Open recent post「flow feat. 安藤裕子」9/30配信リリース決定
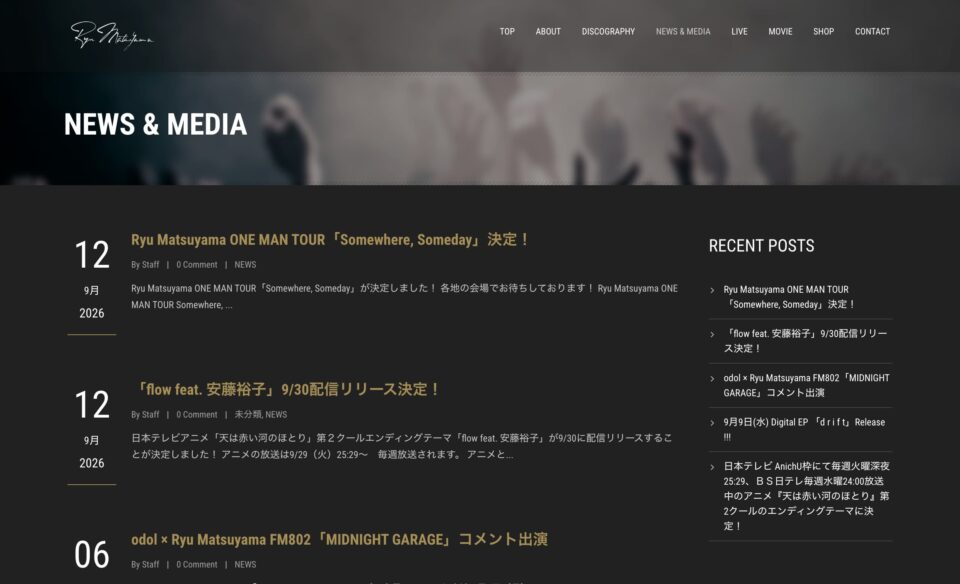The height and width of the screenshot is (584, 960). coord(805,341)
